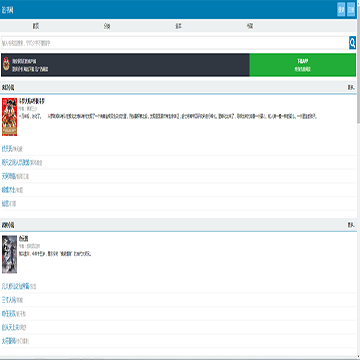This screenshot has width=360, height=360.
Task: Click the green download APP button
Action: point(303,65)
